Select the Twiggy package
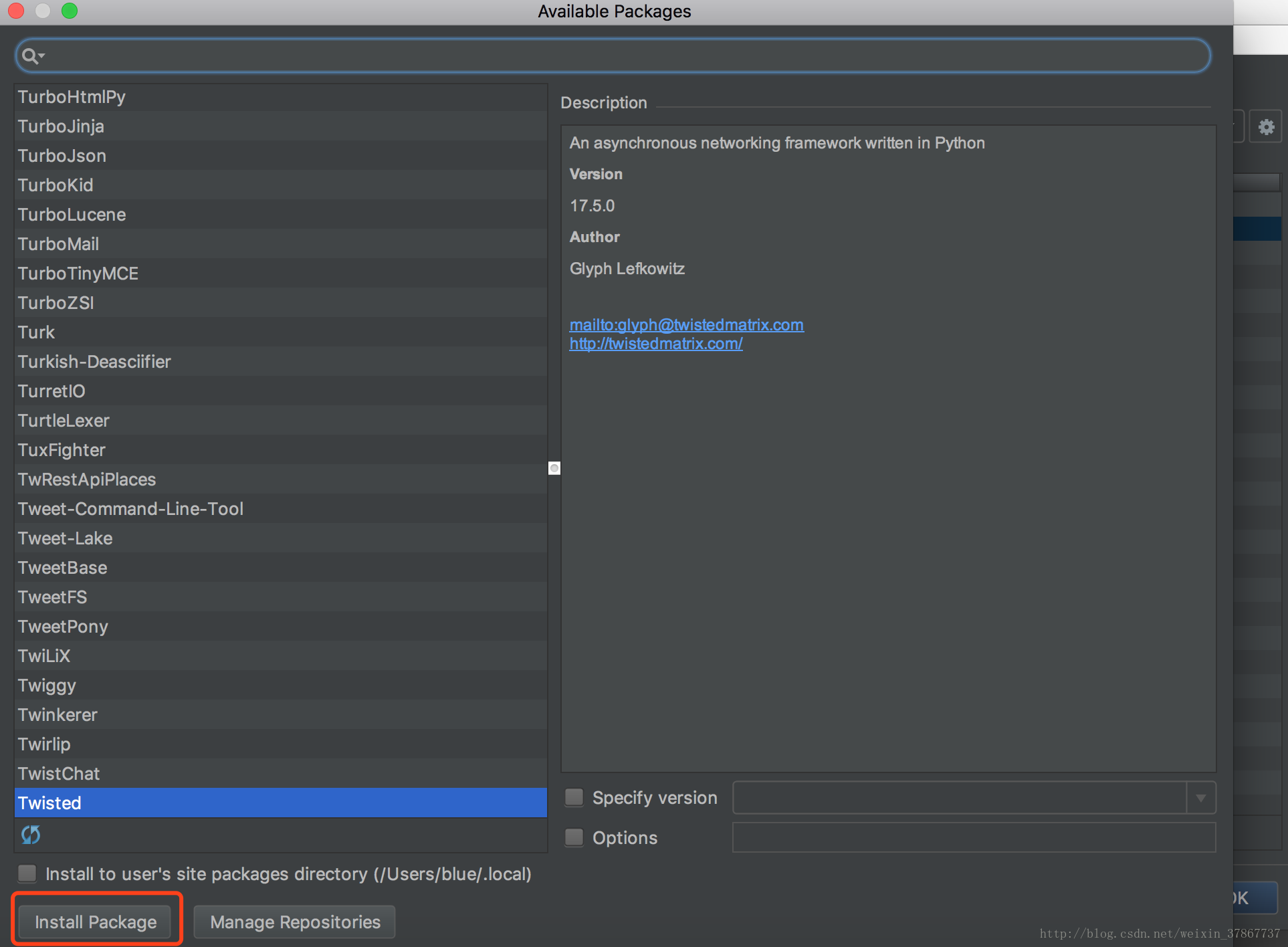 coord(281,685)
